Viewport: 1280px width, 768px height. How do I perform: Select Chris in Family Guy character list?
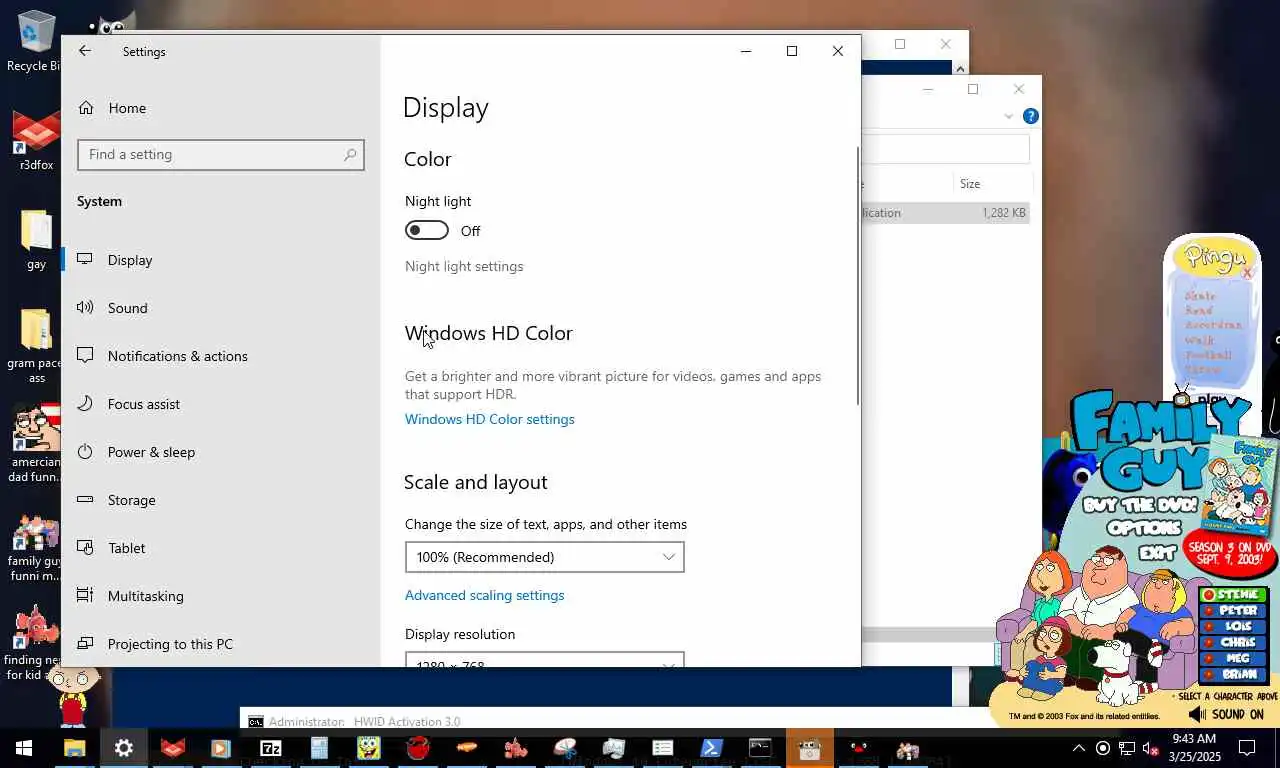pos(1233,643)
